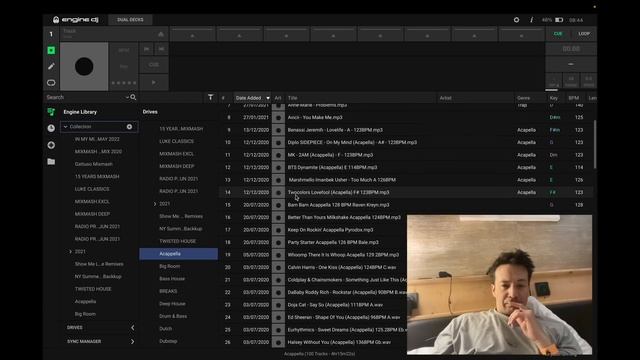Select TWISTED HOUSE playlist in Engine Library
The image size is (640, 360).
click(x=93, y=289)
